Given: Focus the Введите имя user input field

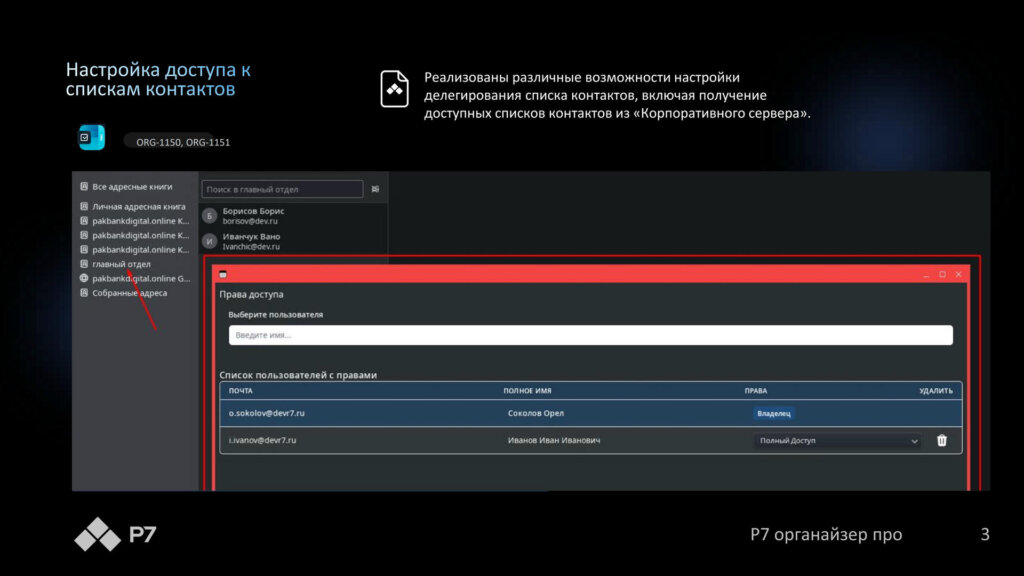Looking at the screenshot, I should 590,336.
